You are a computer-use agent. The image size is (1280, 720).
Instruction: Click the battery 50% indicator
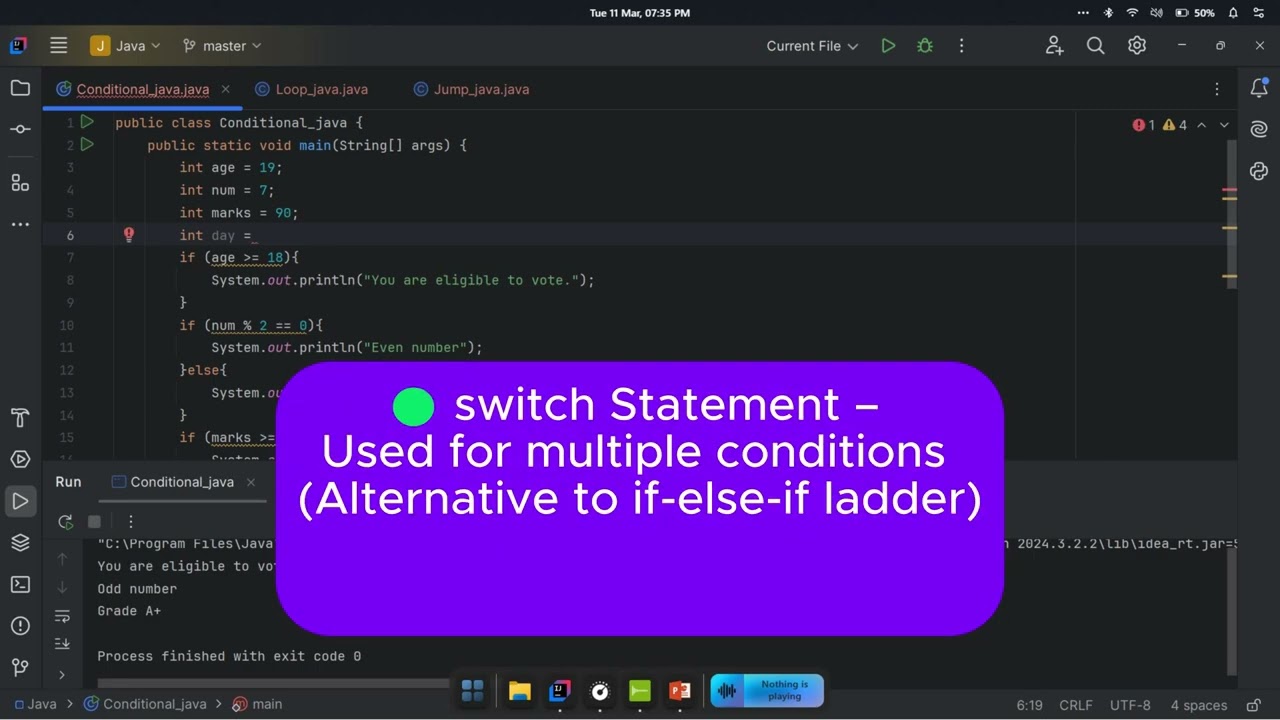tap(1195, 13)
